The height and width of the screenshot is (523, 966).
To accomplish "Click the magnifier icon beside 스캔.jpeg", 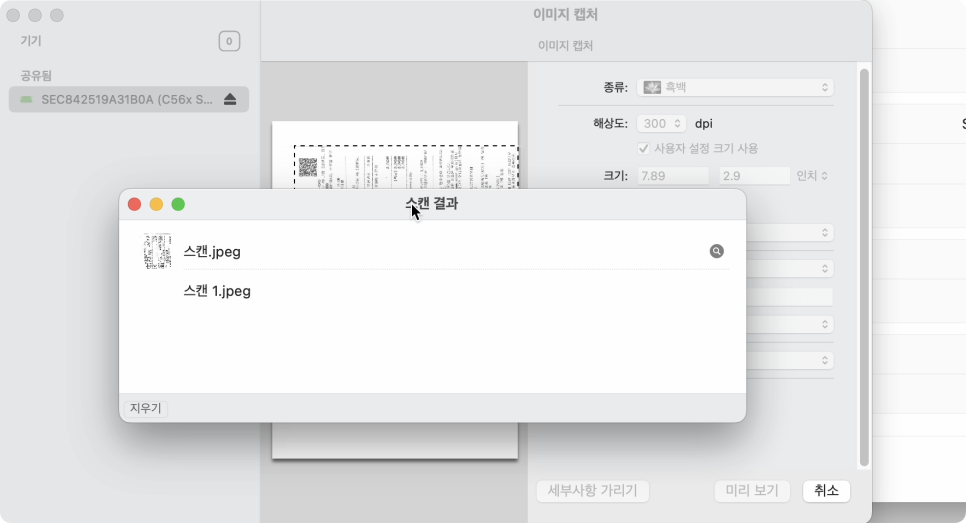I will click(x=716, y=252).
